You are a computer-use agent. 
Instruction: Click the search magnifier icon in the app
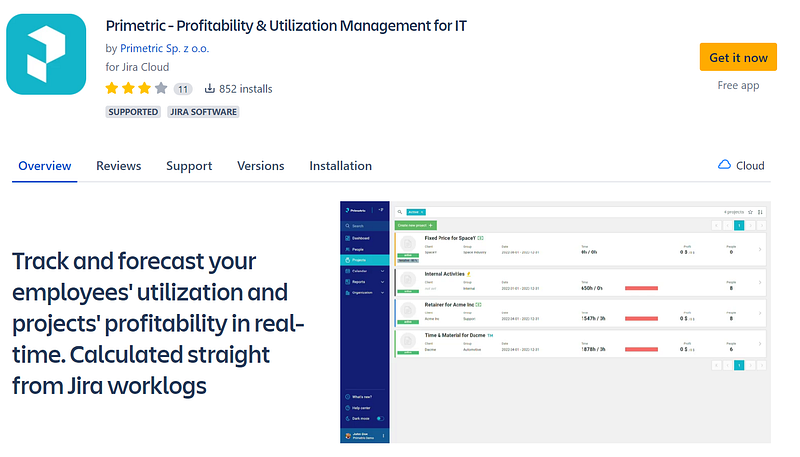coord(399,212)
